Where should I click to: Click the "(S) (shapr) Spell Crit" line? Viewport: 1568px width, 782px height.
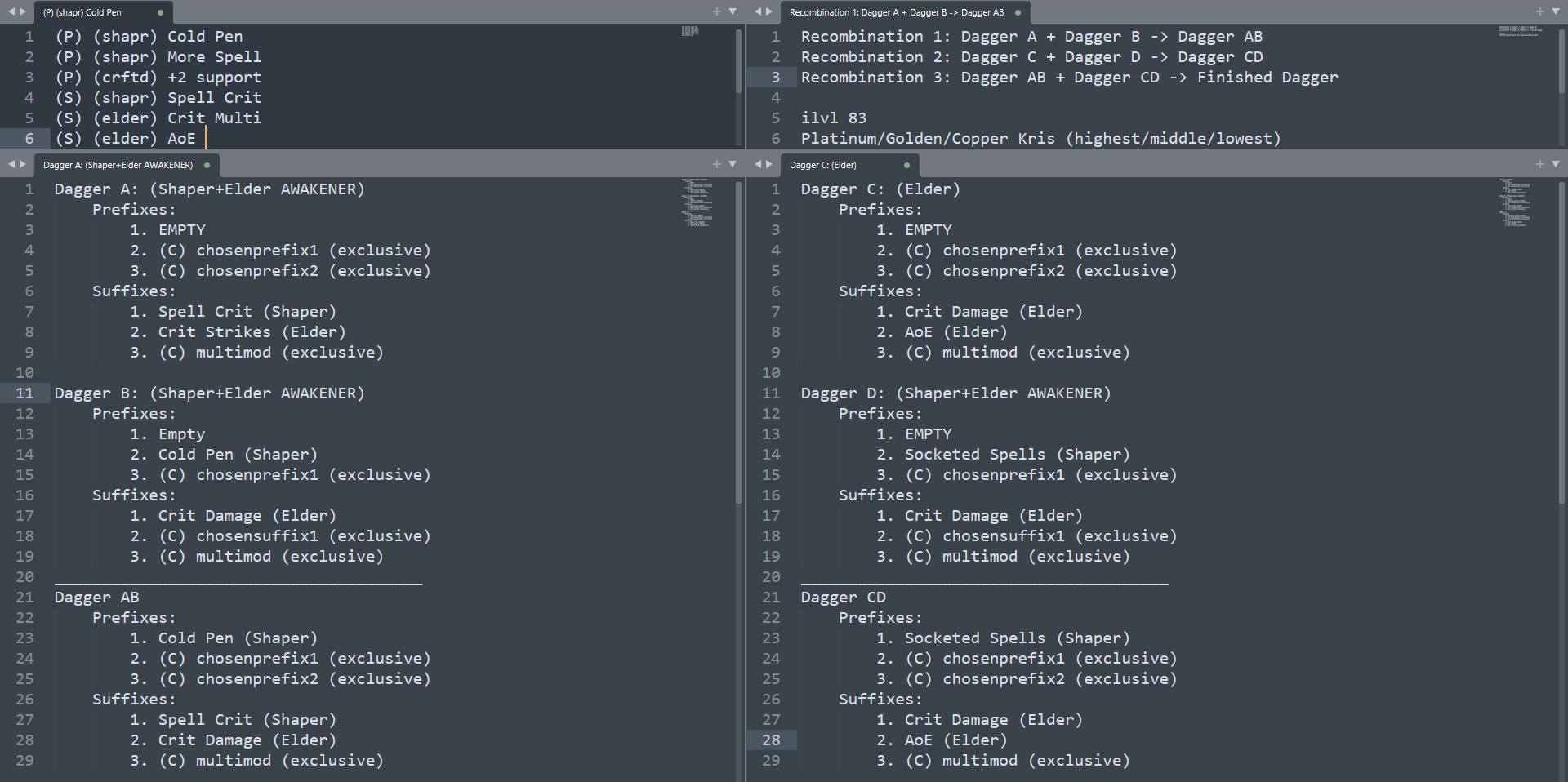click(x=158, y=98)
